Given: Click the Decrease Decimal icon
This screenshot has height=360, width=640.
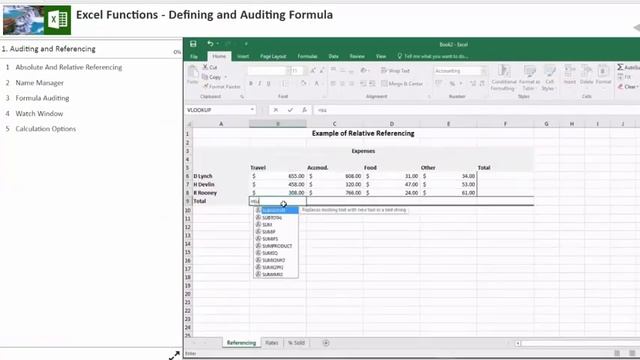Looking at the screenshot, I should click(482, 84).
